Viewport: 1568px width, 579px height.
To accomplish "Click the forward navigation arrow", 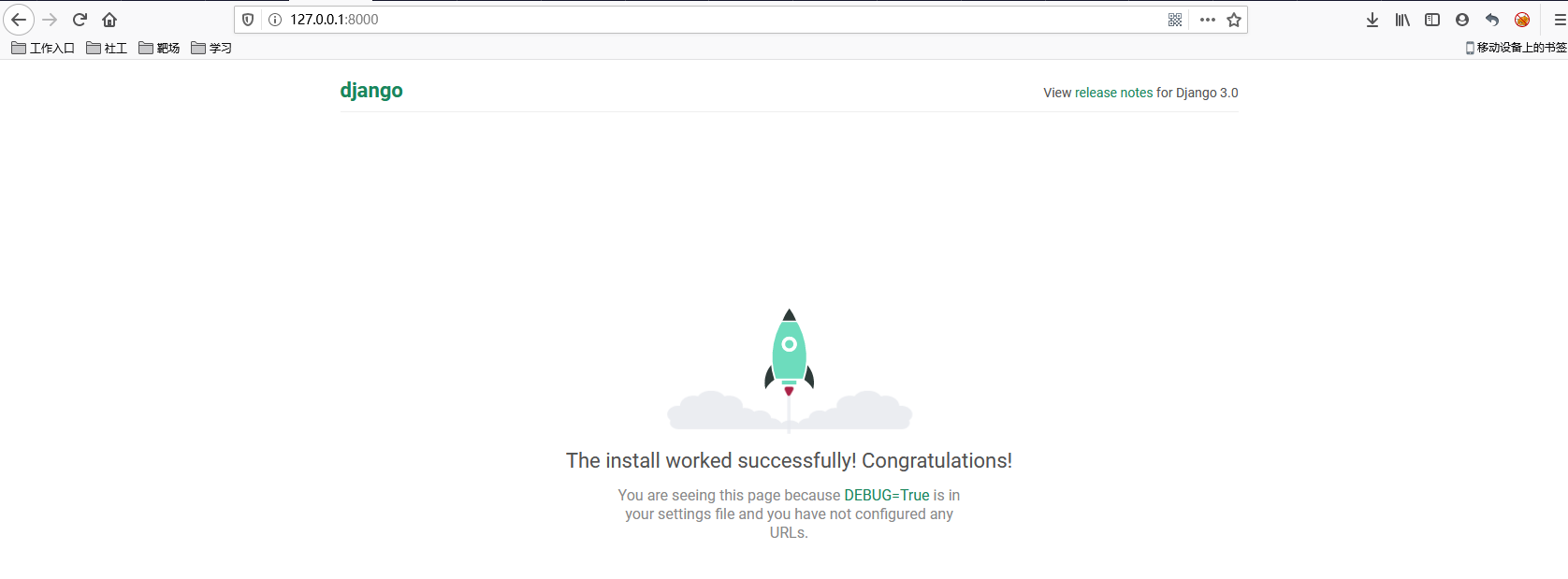I will [50, 20].
